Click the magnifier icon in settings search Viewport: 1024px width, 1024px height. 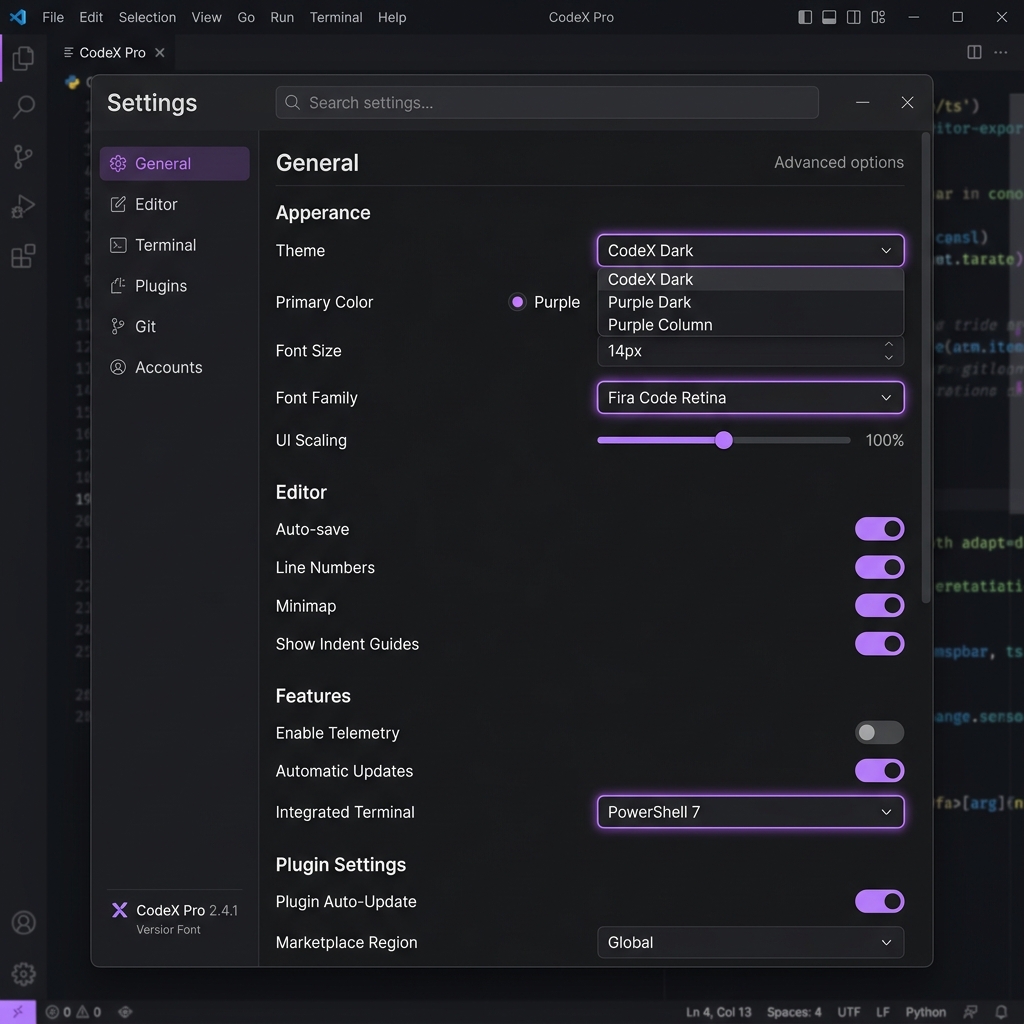point(293,103)
